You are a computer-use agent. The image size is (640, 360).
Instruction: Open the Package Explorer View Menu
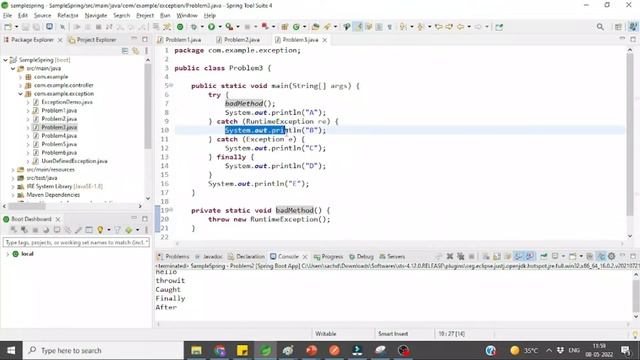pyautogui.click(x=146, y=51)
